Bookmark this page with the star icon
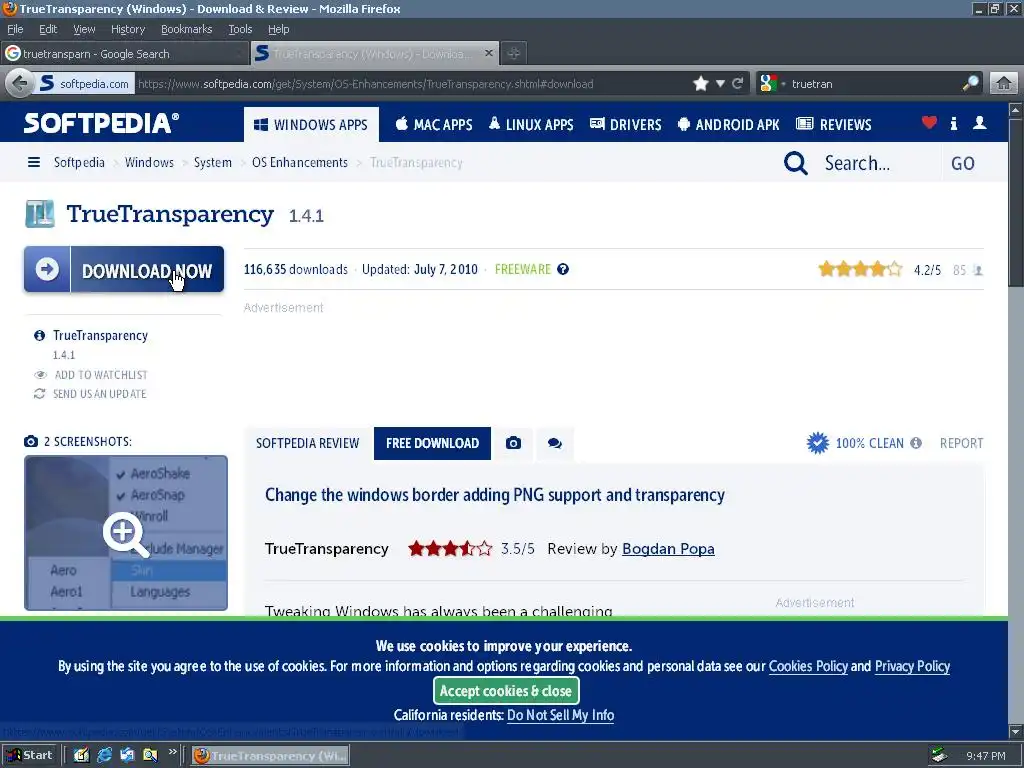1024x768 pixels. coord(701,84)
